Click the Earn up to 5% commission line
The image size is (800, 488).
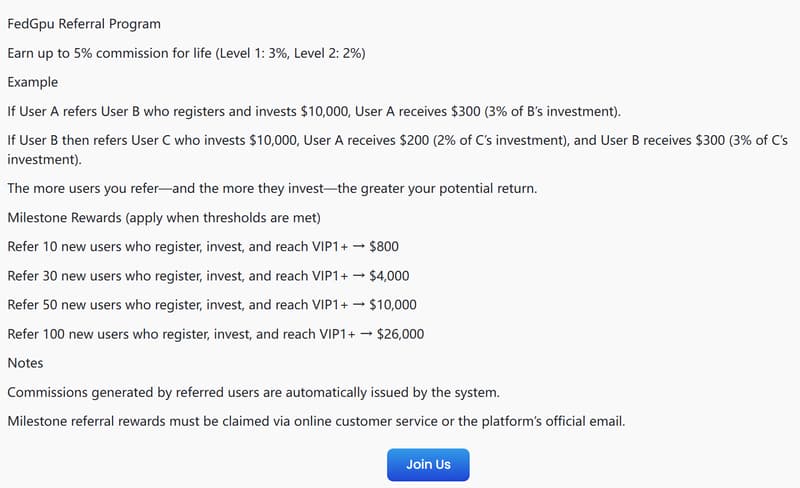pos(186,53)
